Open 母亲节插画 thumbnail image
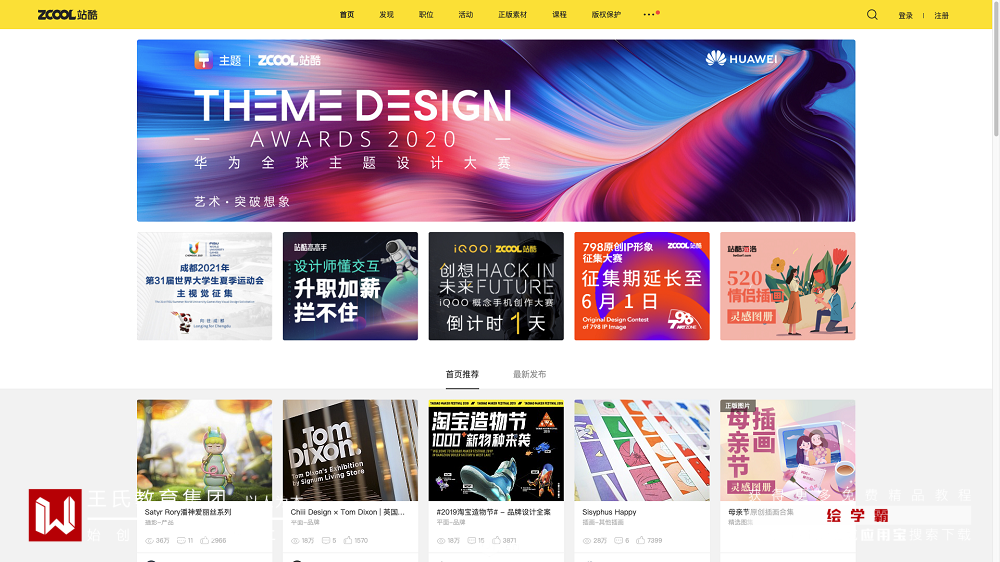This screenshot has width=1000, height=562. pos(788,450)
